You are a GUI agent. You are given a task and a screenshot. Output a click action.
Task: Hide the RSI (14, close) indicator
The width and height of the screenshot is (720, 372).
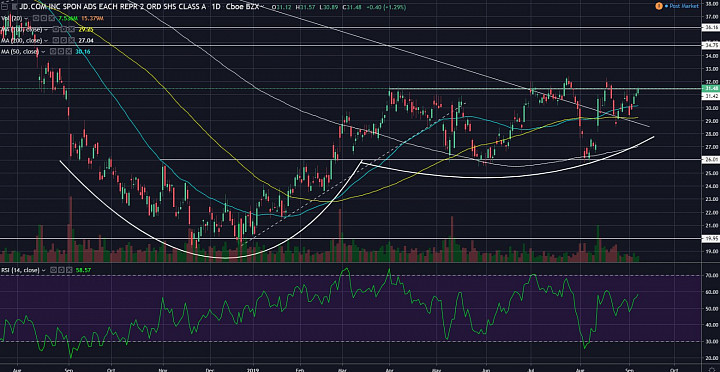53,270
